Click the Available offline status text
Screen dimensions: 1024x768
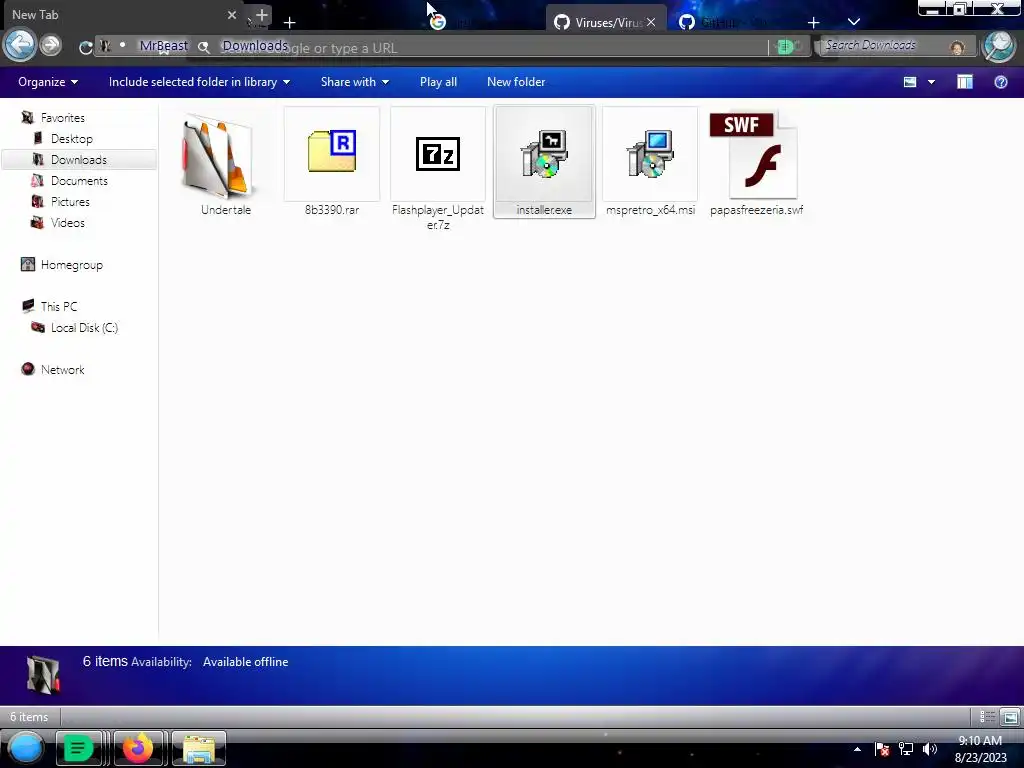pyautogui.click(x=246, y=662)
